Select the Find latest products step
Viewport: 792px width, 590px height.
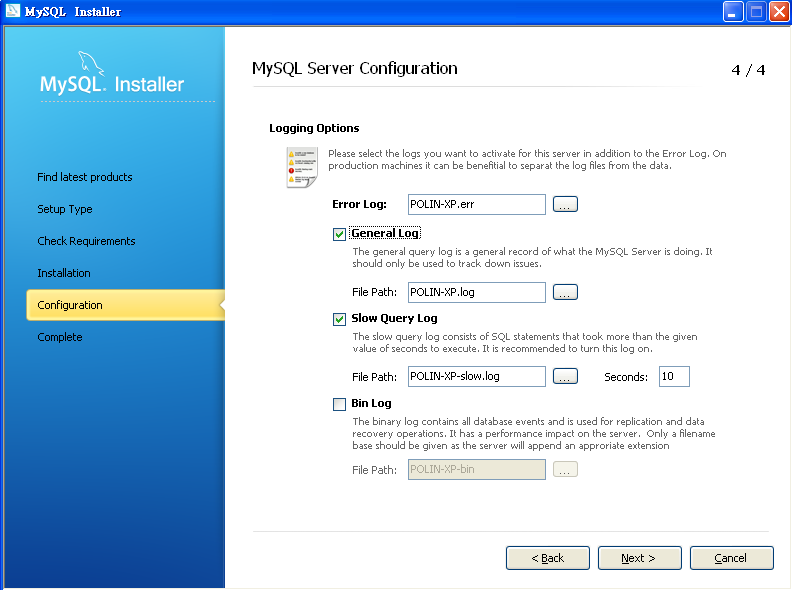tap(85, 177)
